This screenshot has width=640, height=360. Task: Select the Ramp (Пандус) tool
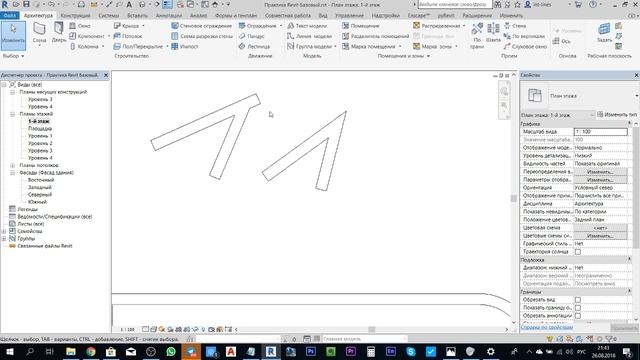pos(251,36)
